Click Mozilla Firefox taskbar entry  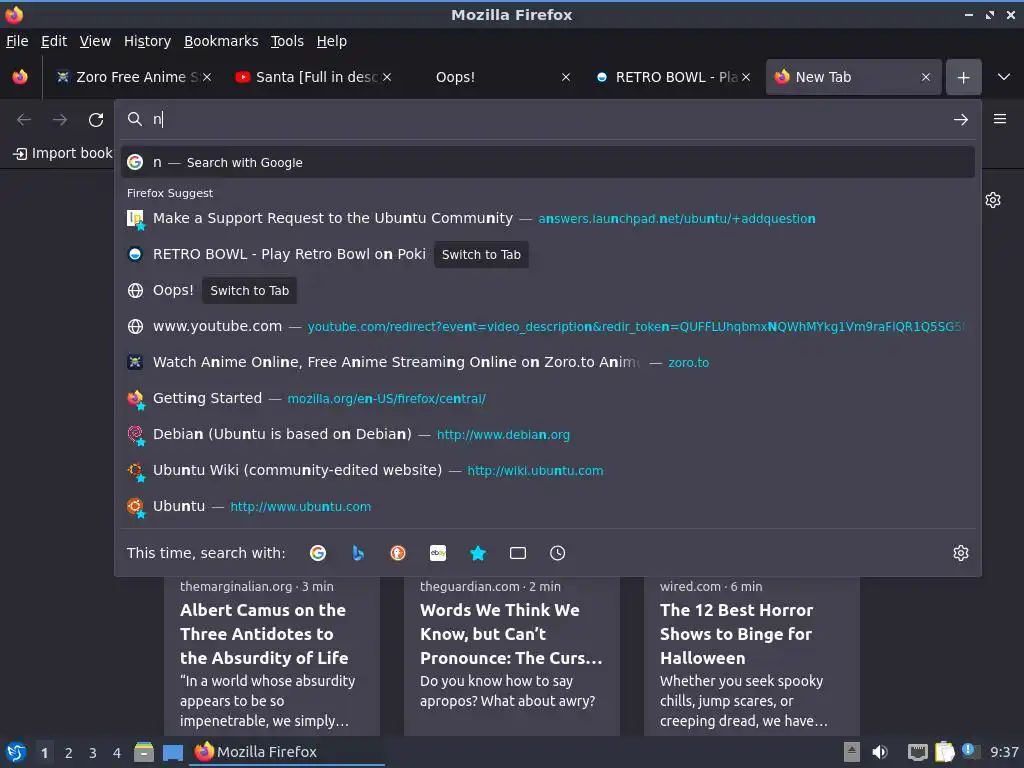[287, 752]
